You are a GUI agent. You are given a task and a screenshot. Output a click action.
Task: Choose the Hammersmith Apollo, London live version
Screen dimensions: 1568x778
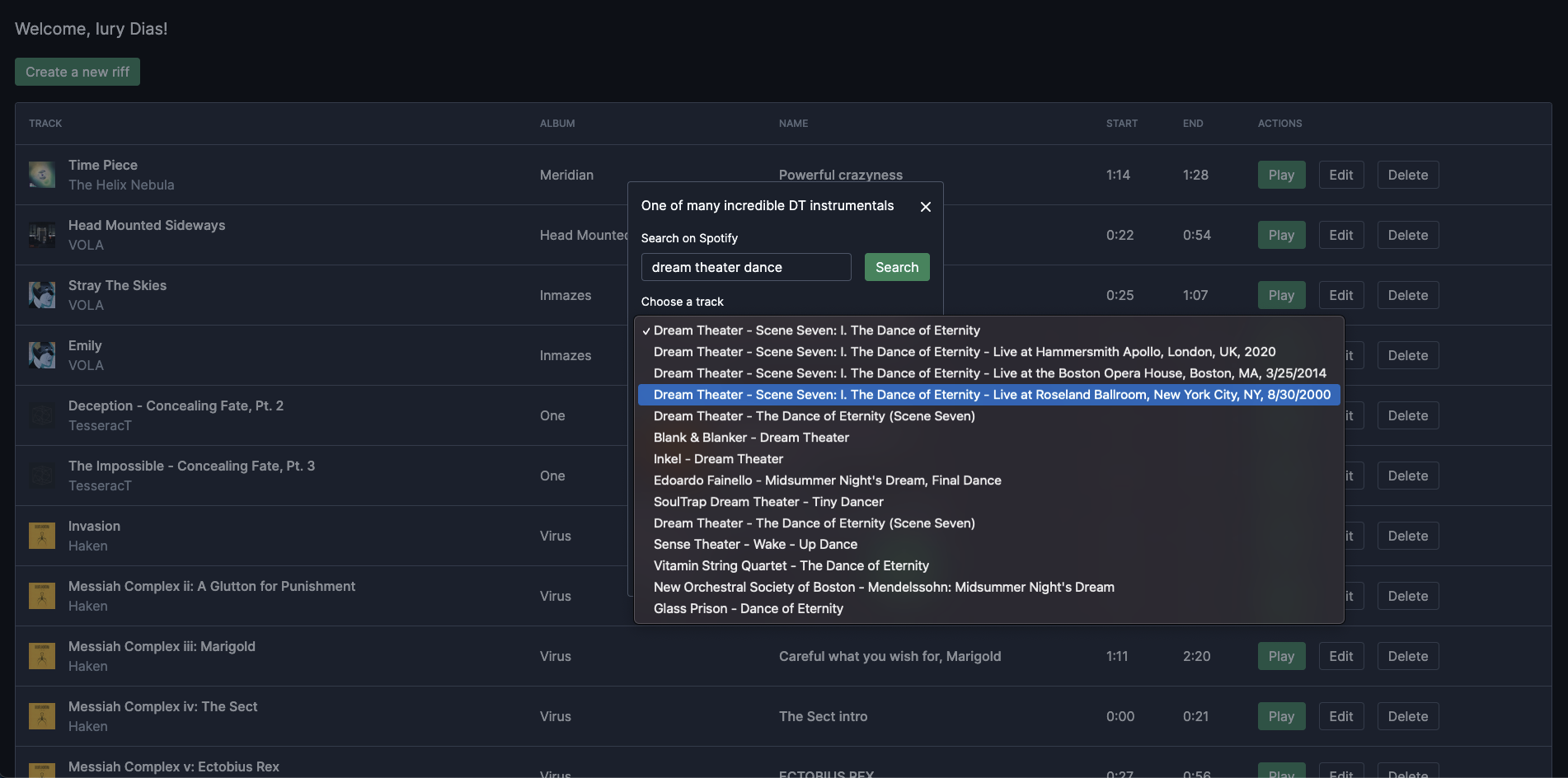(989, 352)
